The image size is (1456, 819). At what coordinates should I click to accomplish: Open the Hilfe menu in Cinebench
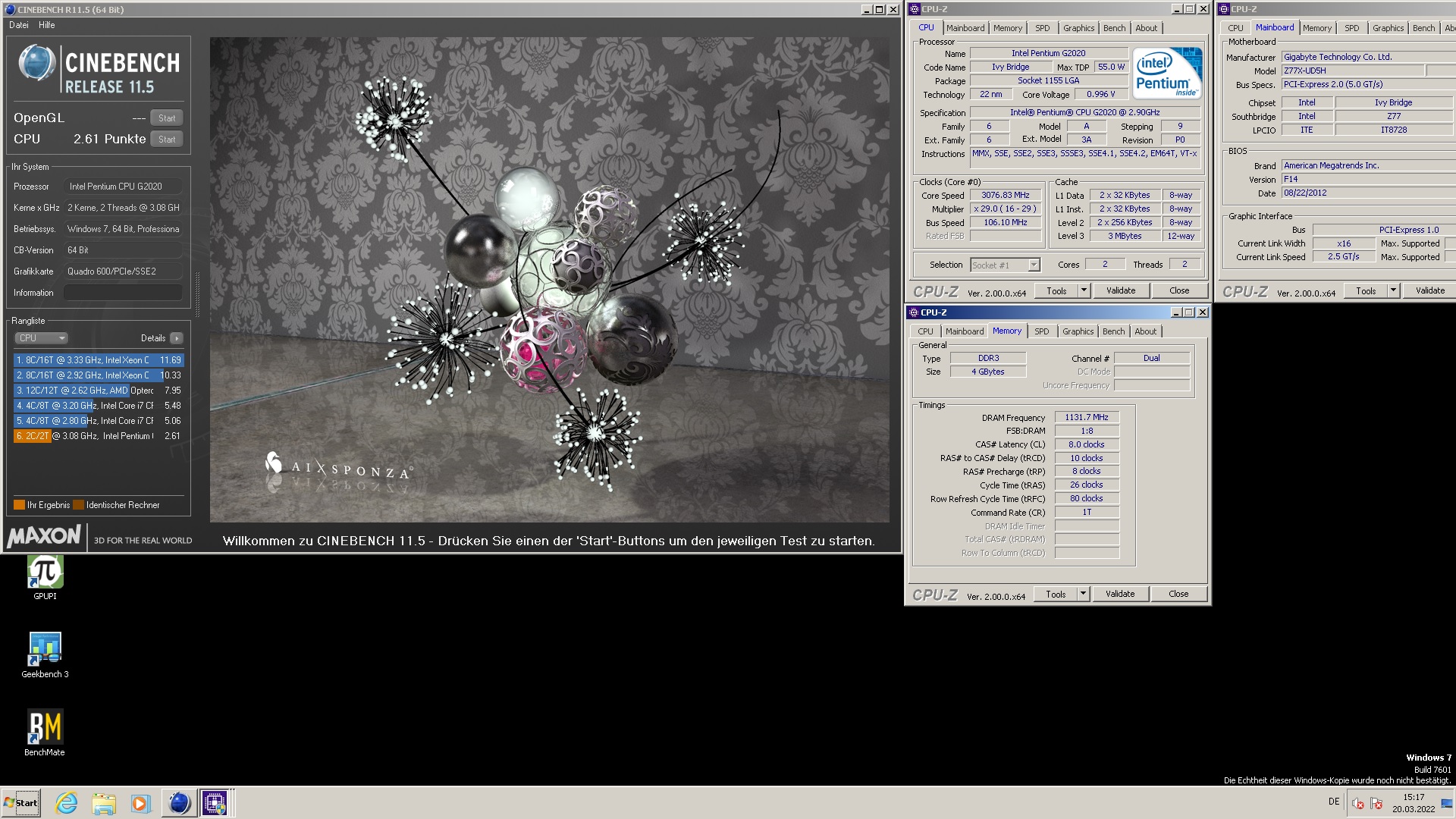(x=47, y=25)
